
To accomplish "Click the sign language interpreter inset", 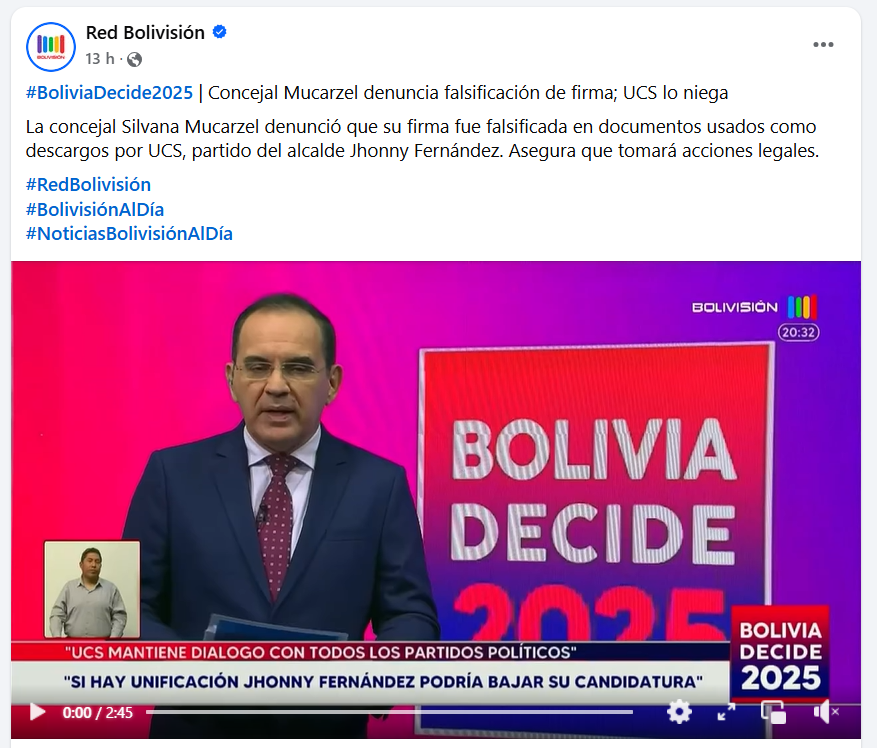I will tap(92, 589).
